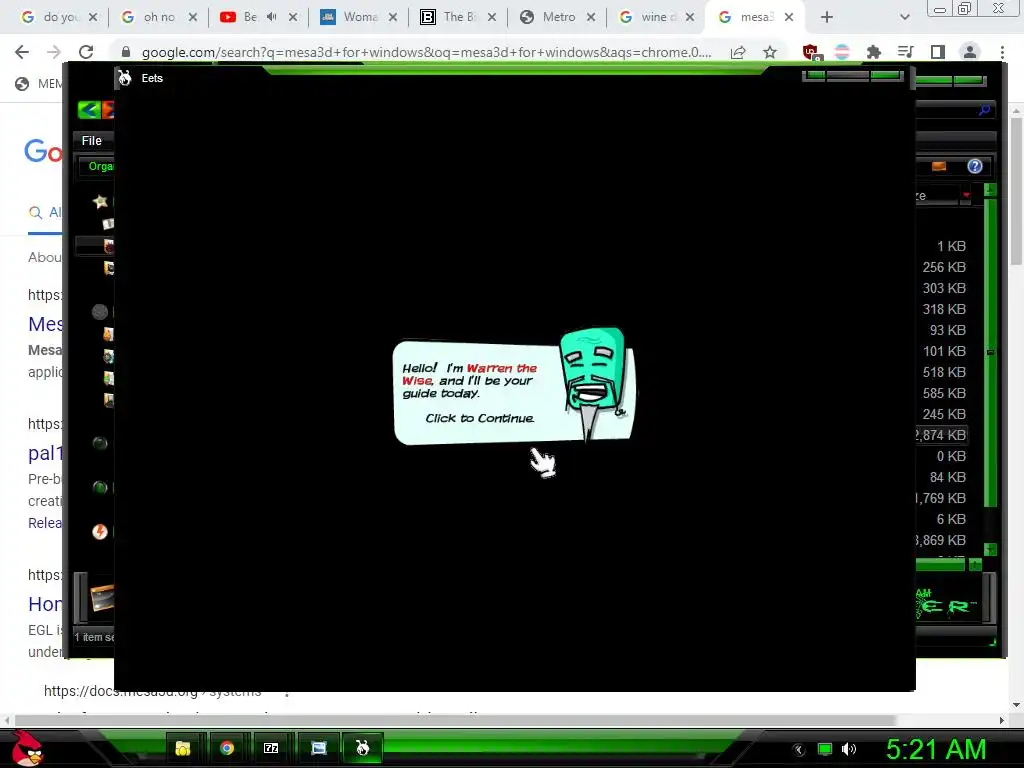The width and height of the screenshot is (1024, 768).
Task: Open uBlock Origin extension icon
Action: [810, 52]
